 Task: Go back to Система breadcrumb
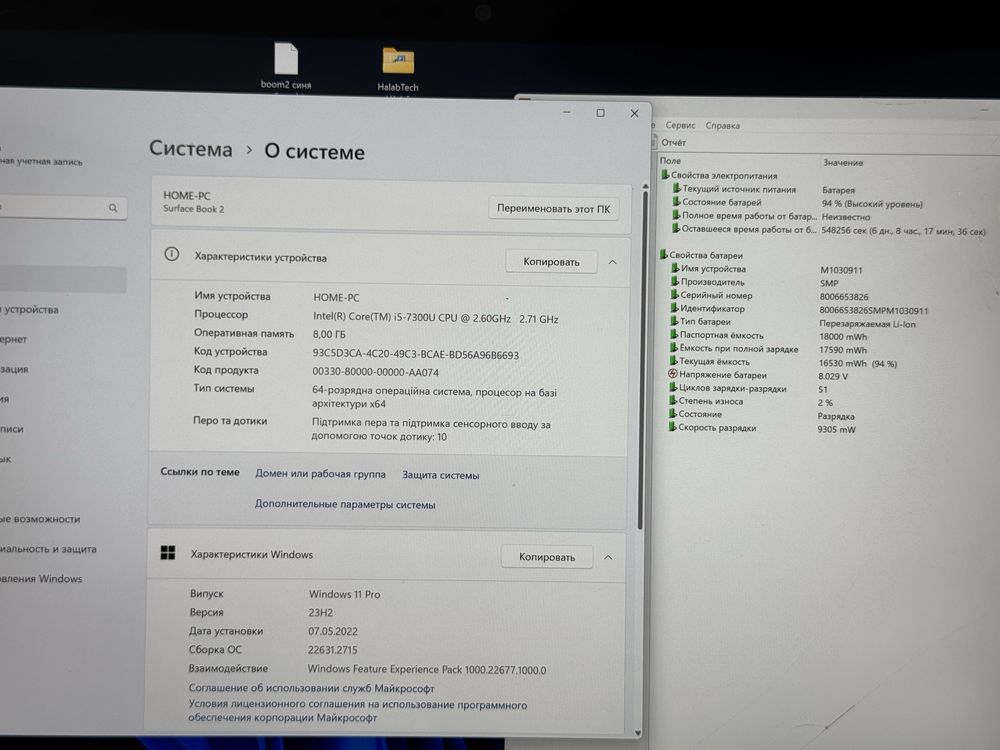[191, 149]
